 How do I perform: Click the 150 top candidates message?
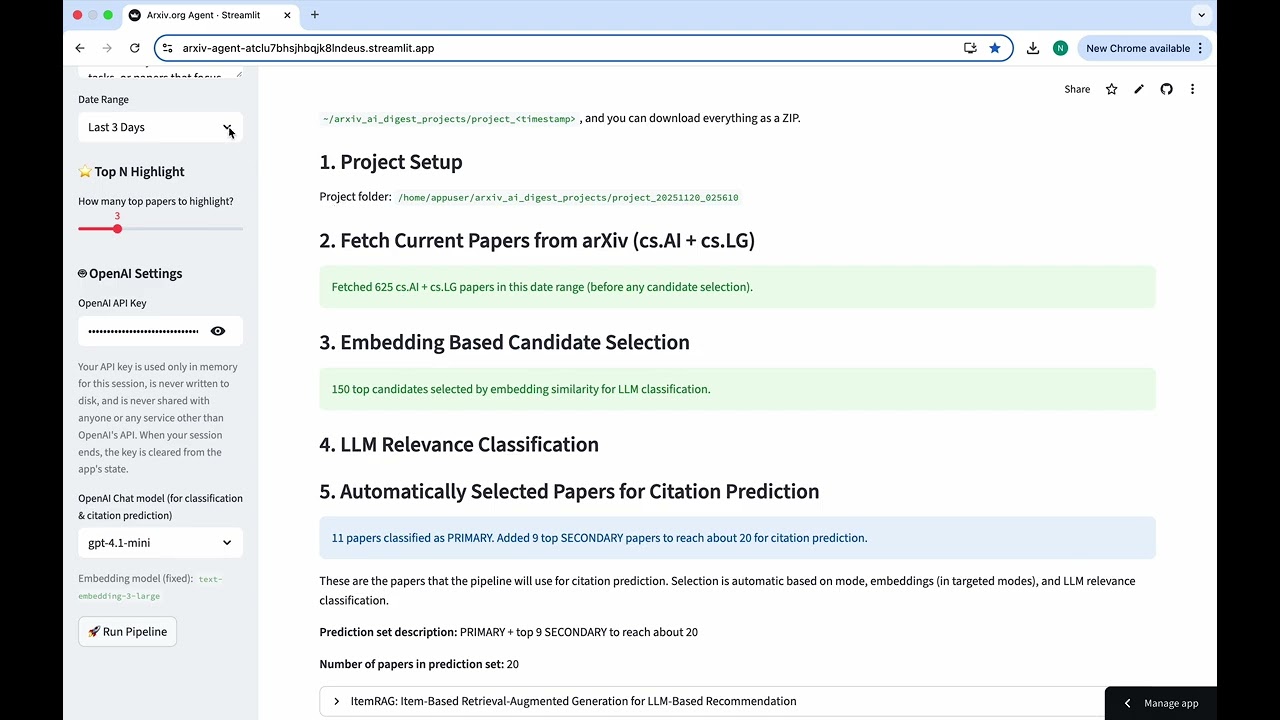pyautogui.click(x=737, y=389)
